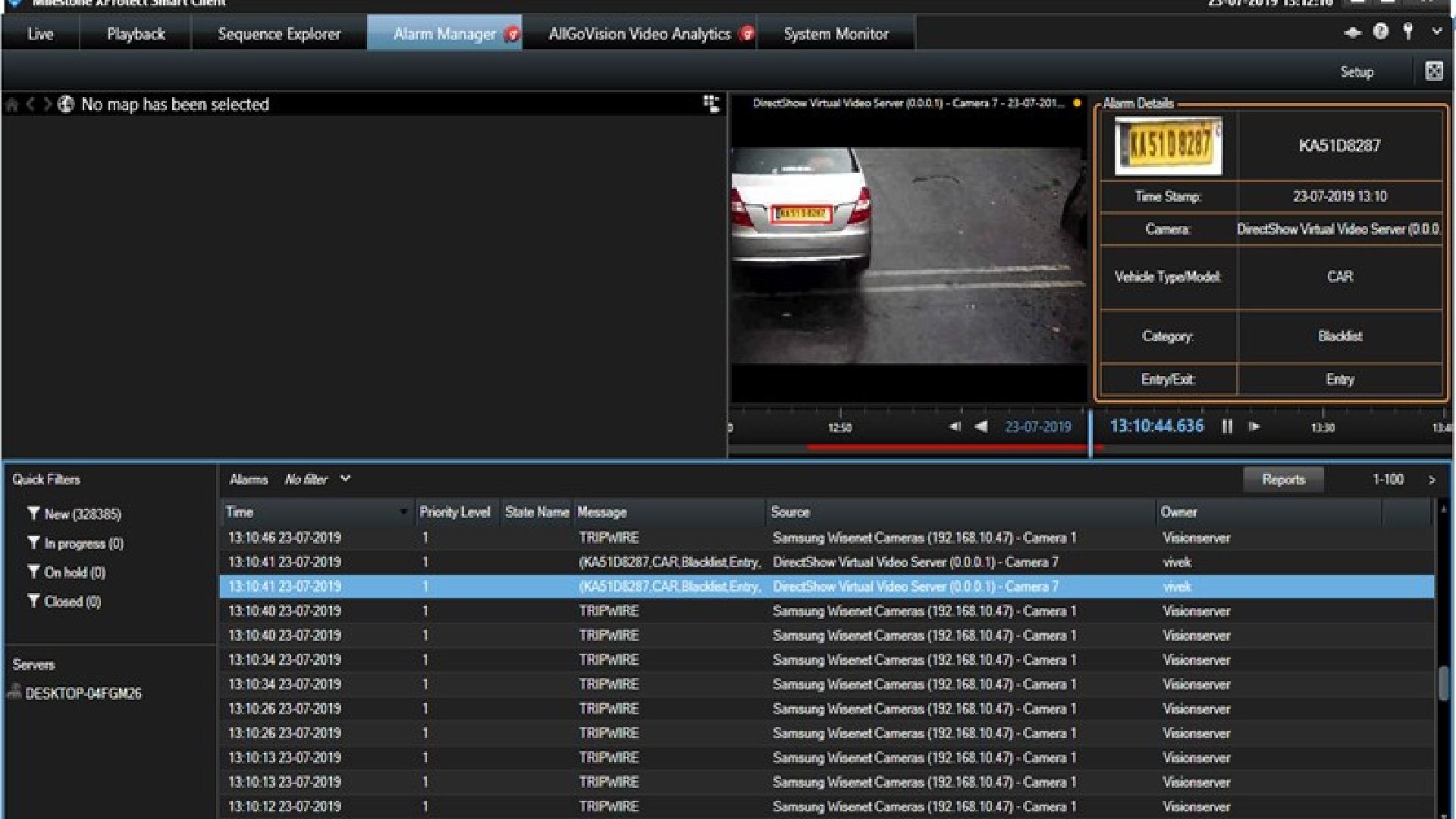Click the status indicator icon in top toolbar
The image size is (1456, 819).
pyautogui.click(x=1353, y=33)
